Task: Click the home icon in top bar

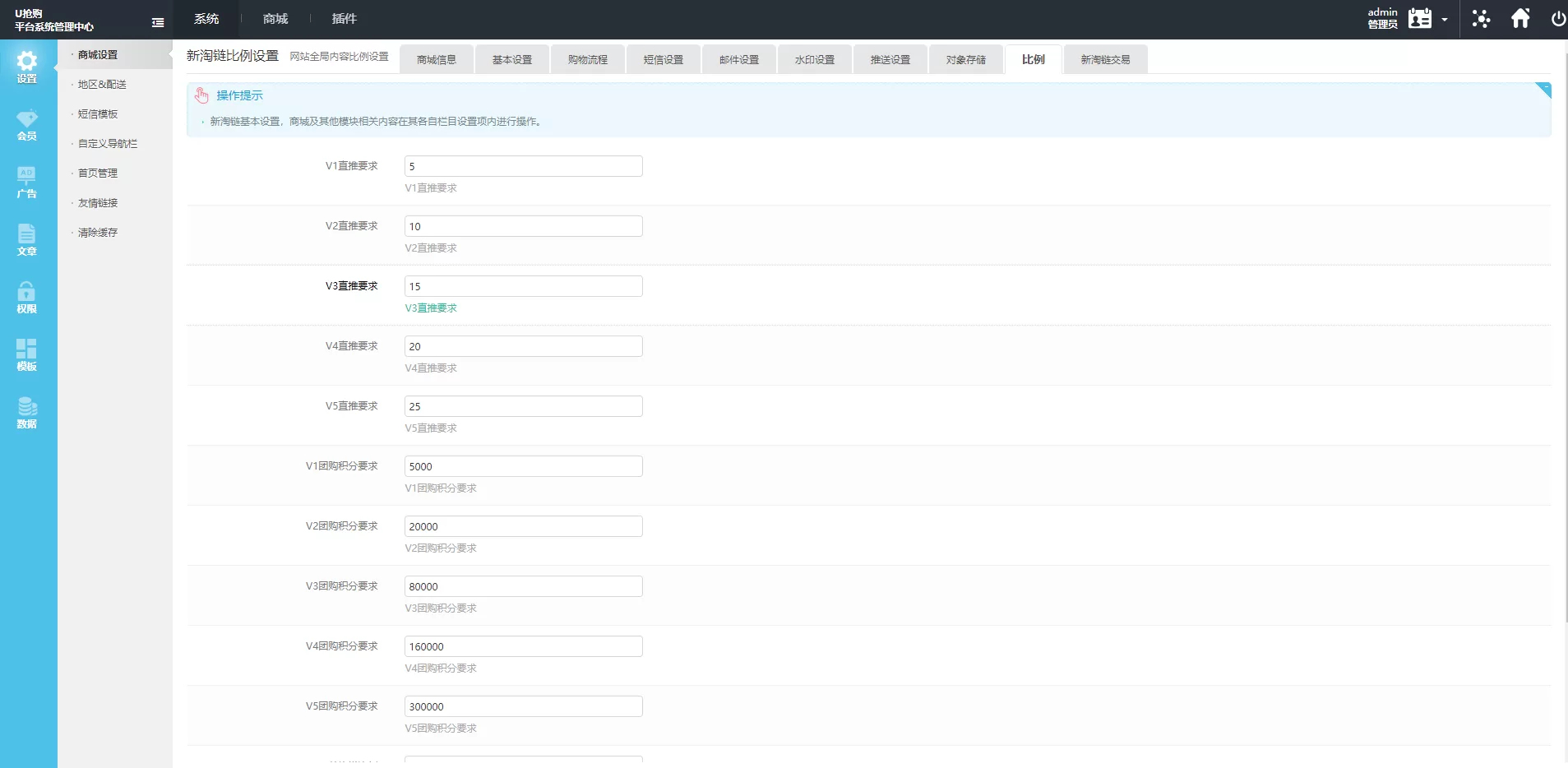Action: tap(1520, 19)
